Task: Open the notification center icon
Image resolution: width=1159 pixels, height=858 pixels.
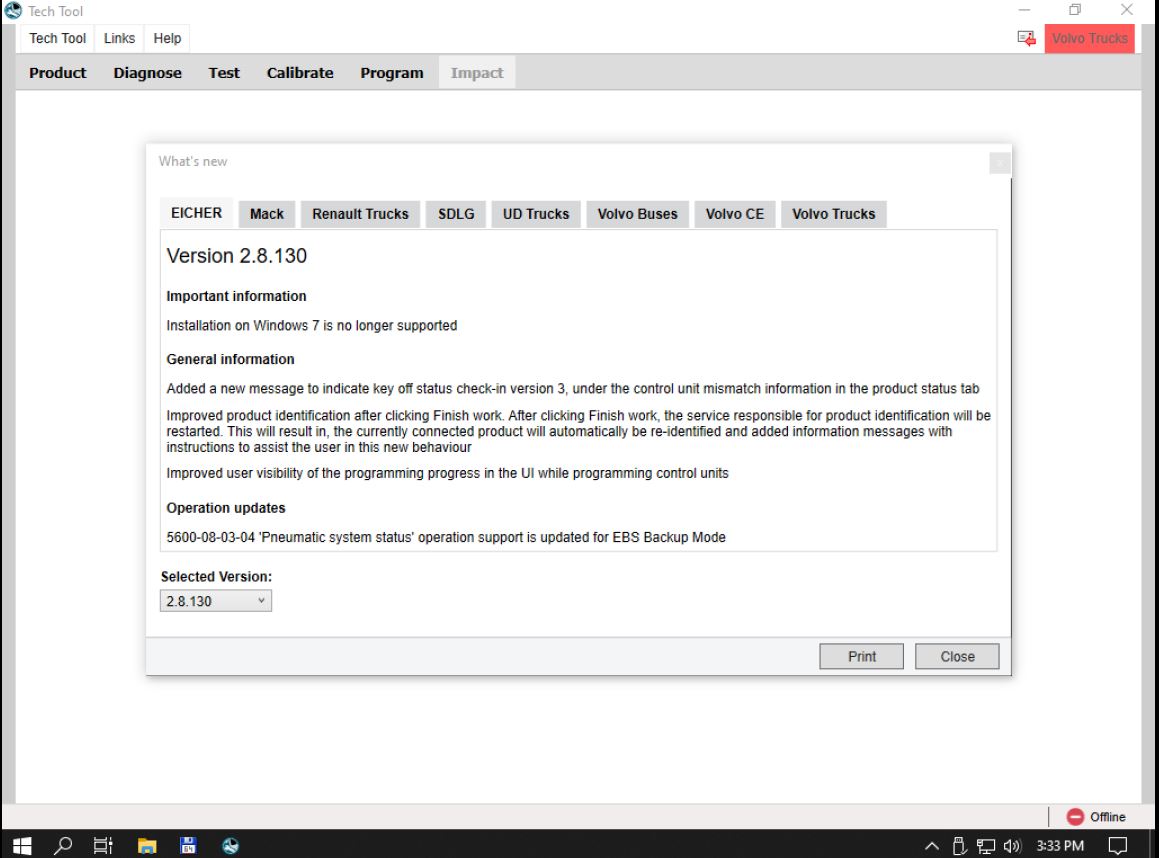Action: (1118, 846)
